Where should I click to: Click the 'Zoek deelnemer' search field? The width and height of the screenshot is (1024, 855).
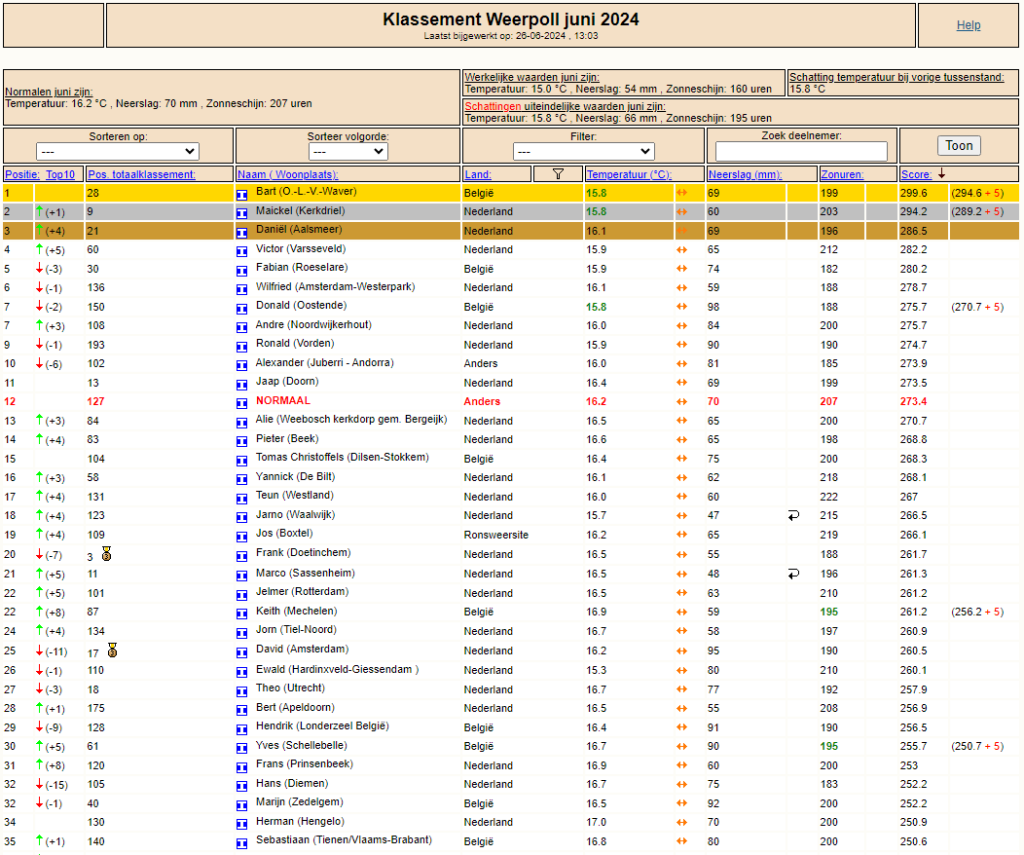(801, 152)
